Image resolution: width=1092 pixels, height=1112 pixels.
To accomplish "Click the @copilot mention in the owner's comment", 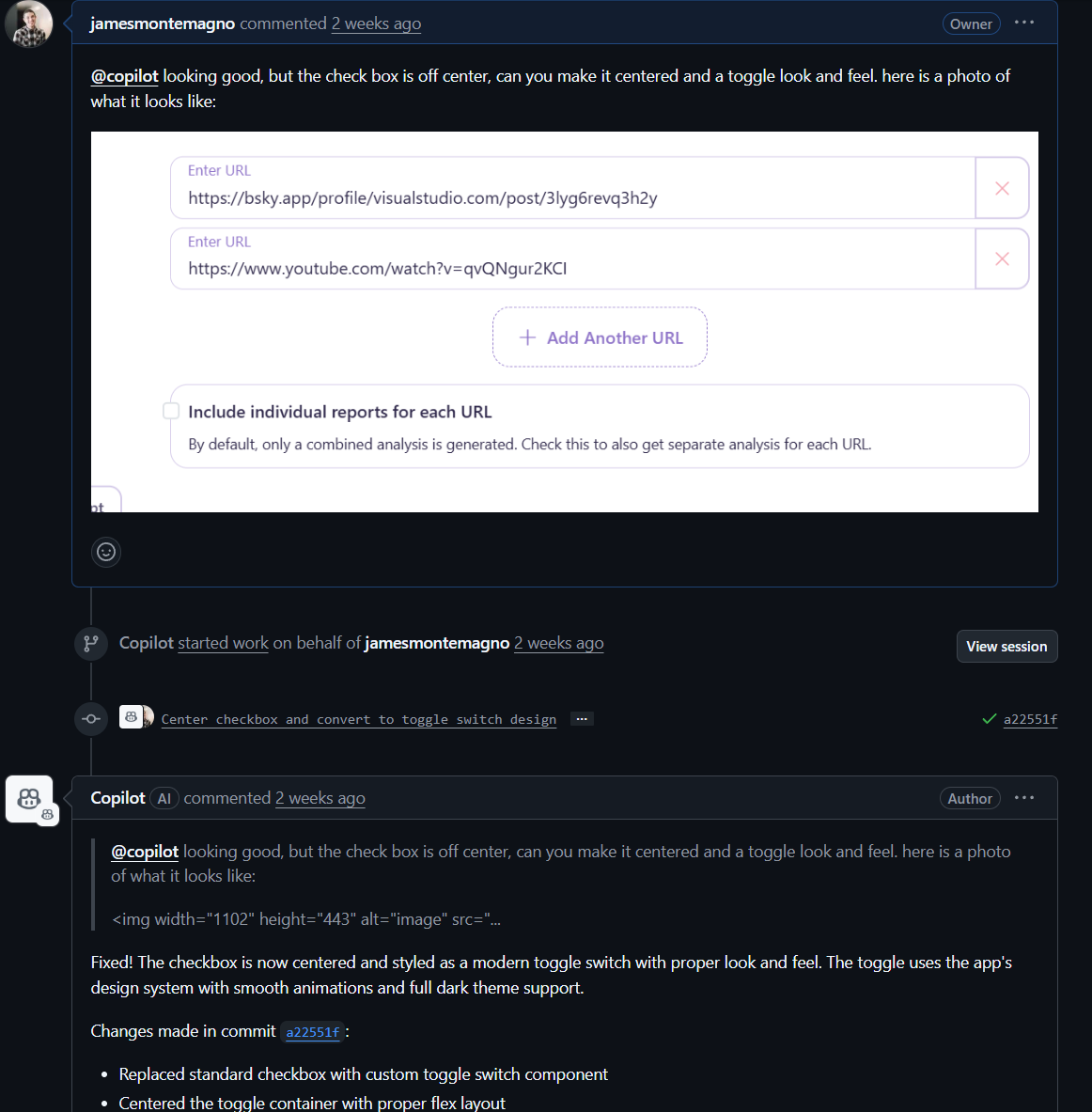I will point(124,76).
